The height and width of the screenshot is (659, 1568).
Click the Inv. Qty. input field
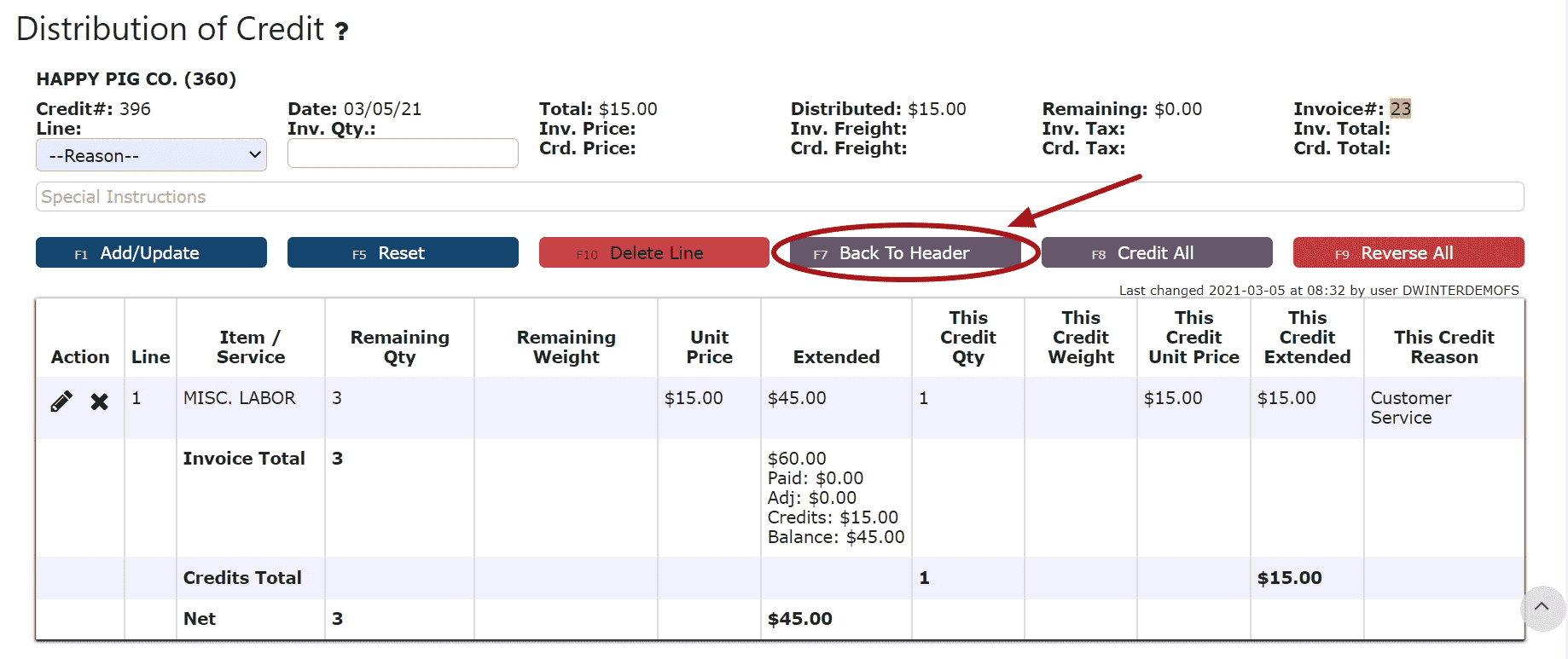tap(403, 153)
